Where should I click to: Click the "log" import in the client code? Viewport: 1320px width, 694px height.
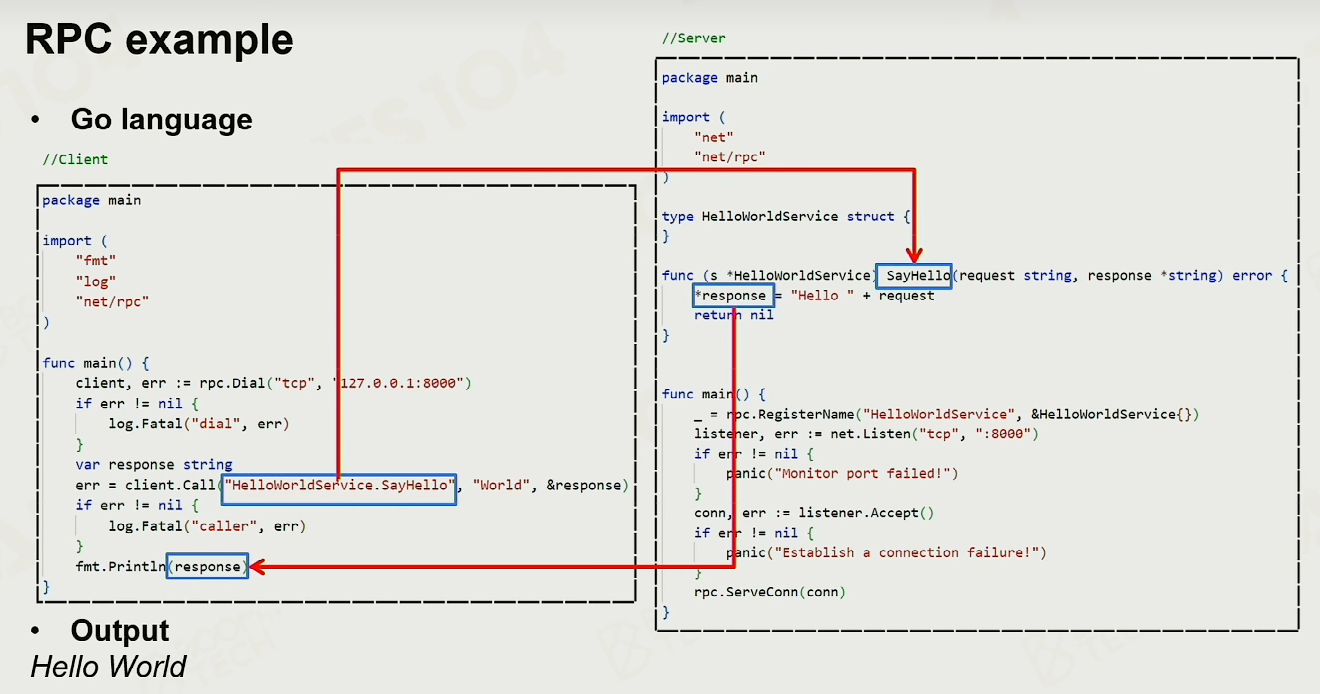click(x=95, y=281)
